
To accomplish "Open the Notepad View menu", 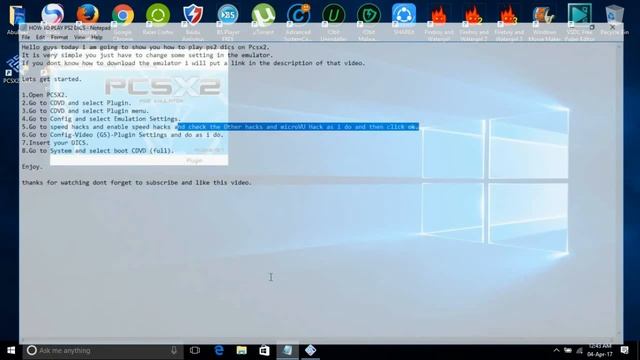I will pos(79,37).
